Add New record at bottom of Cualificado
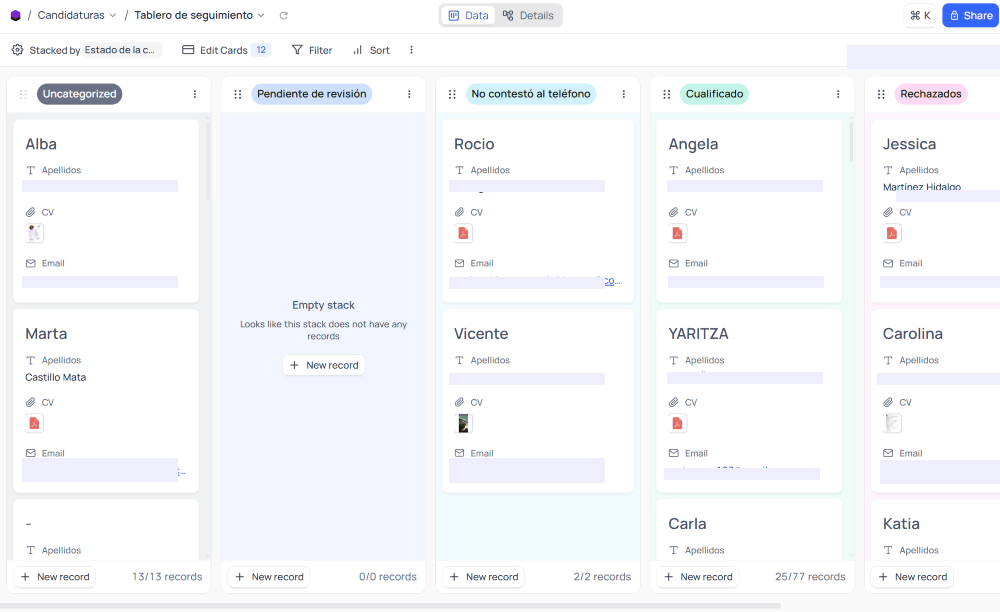 click(698, 577)
